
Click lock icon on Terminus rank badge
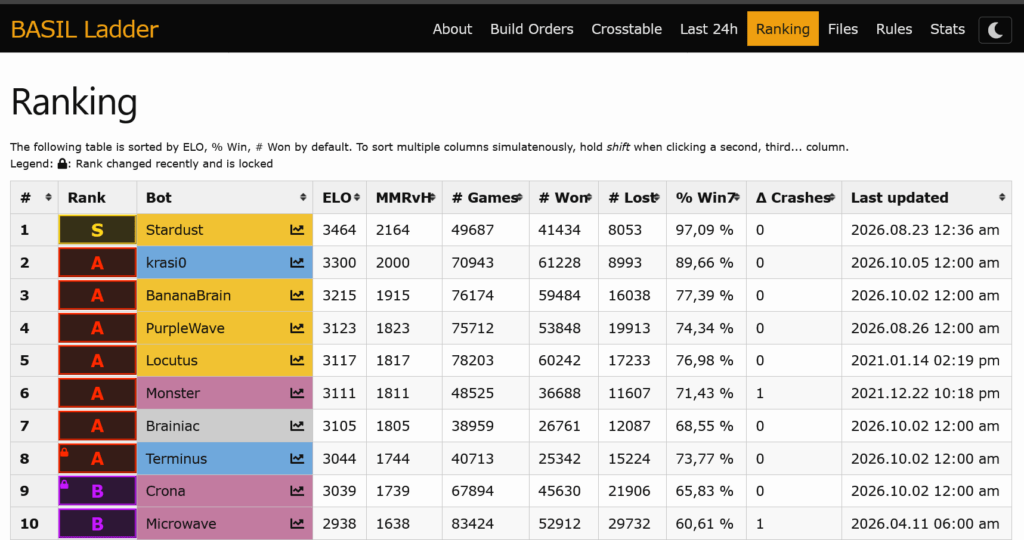pyautogui.click(x=64, y=451)
